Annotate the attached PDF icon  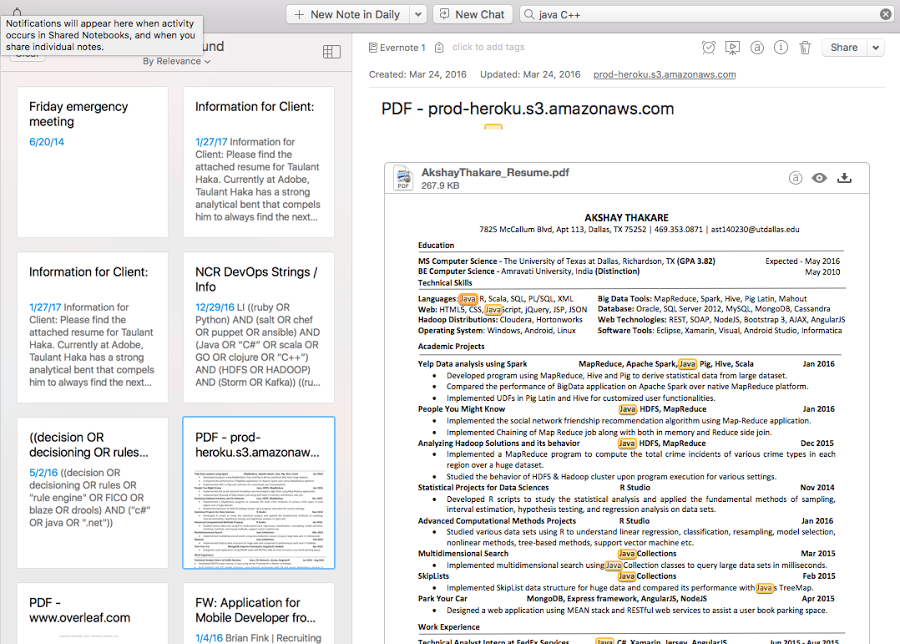[795, 179]
